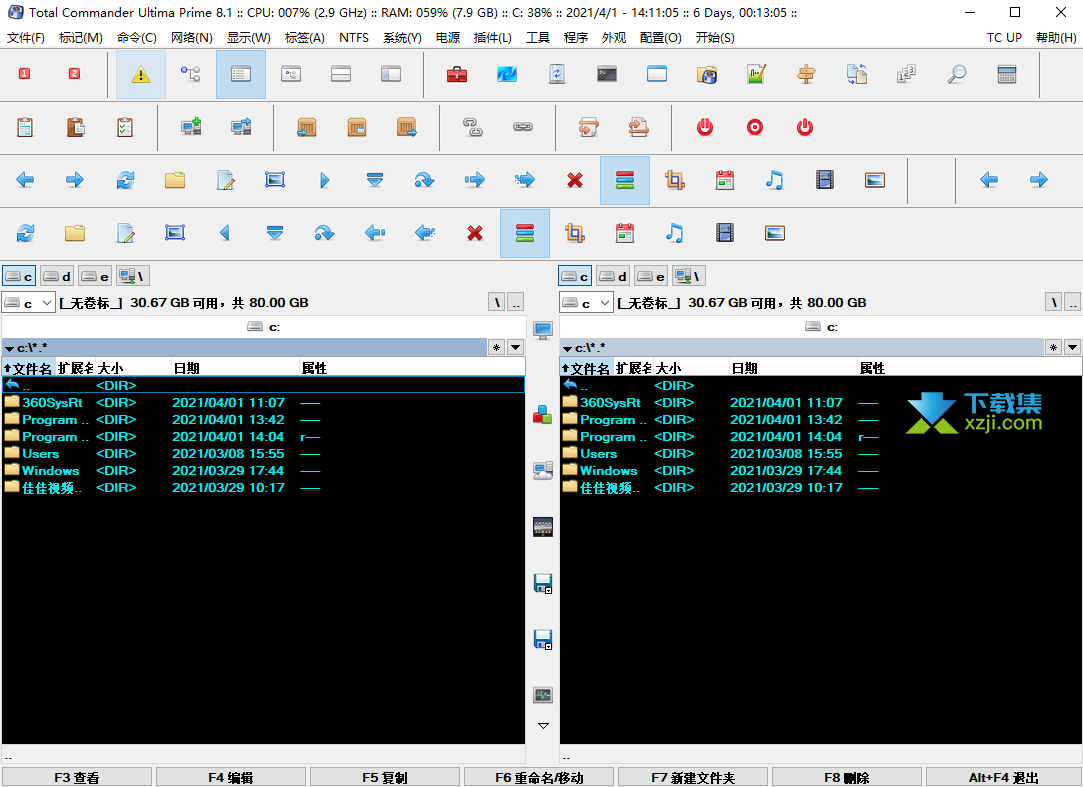The height and width of the screenshot is (787, 1083).
Task: Click the plain wooden crate icon
Action: [357, 127]
